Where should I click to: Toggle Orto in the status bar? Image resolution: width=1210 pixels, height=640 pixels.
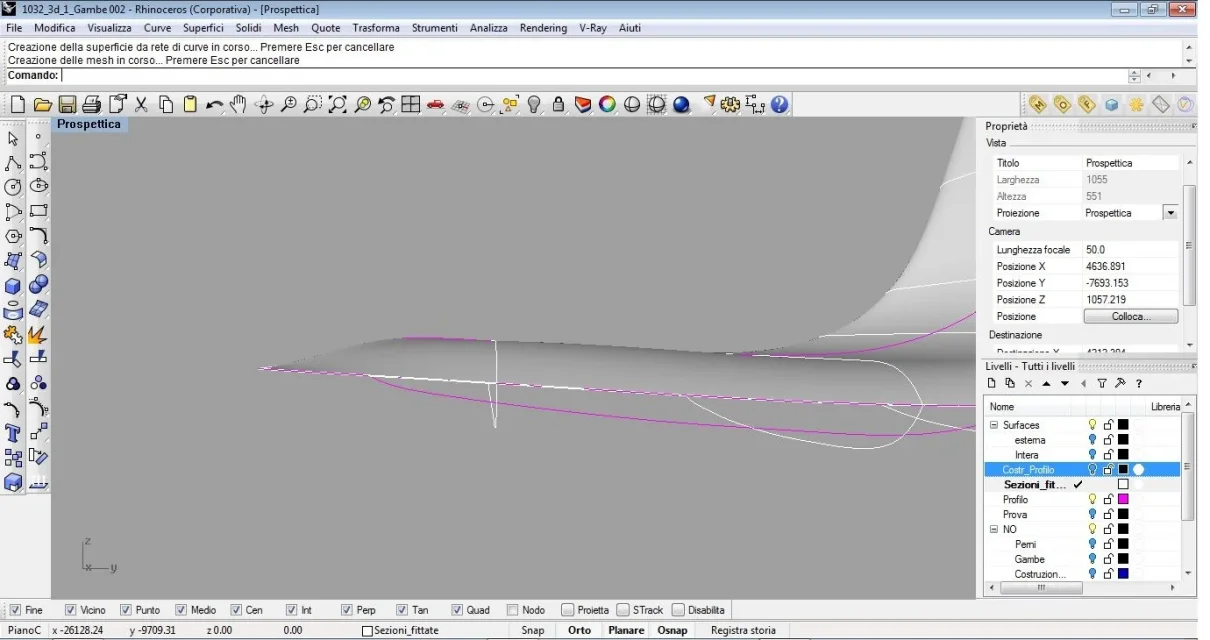[579, 630]
